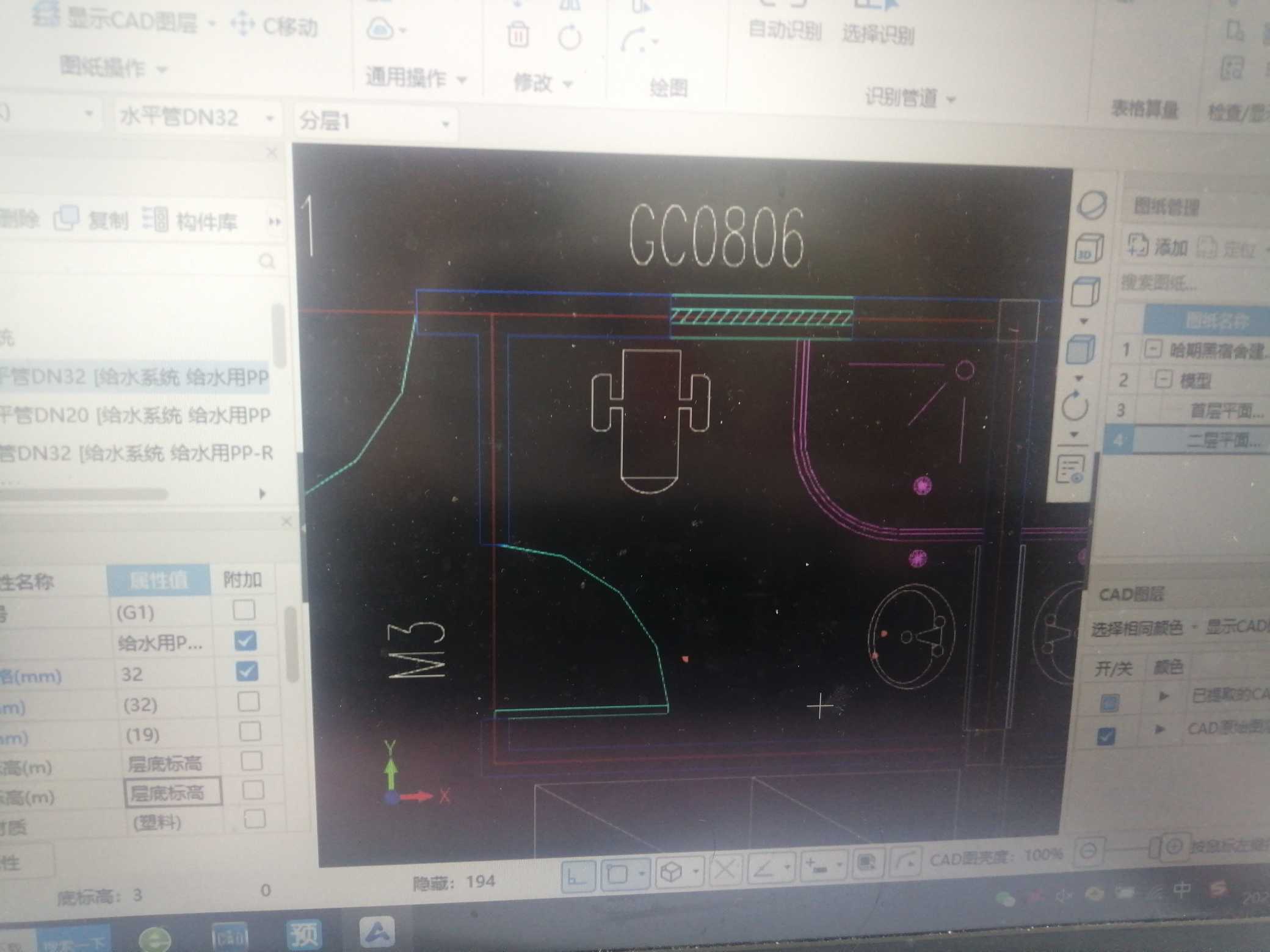Click the cloud icon in 通用操作 group

(x=380, y=29)
